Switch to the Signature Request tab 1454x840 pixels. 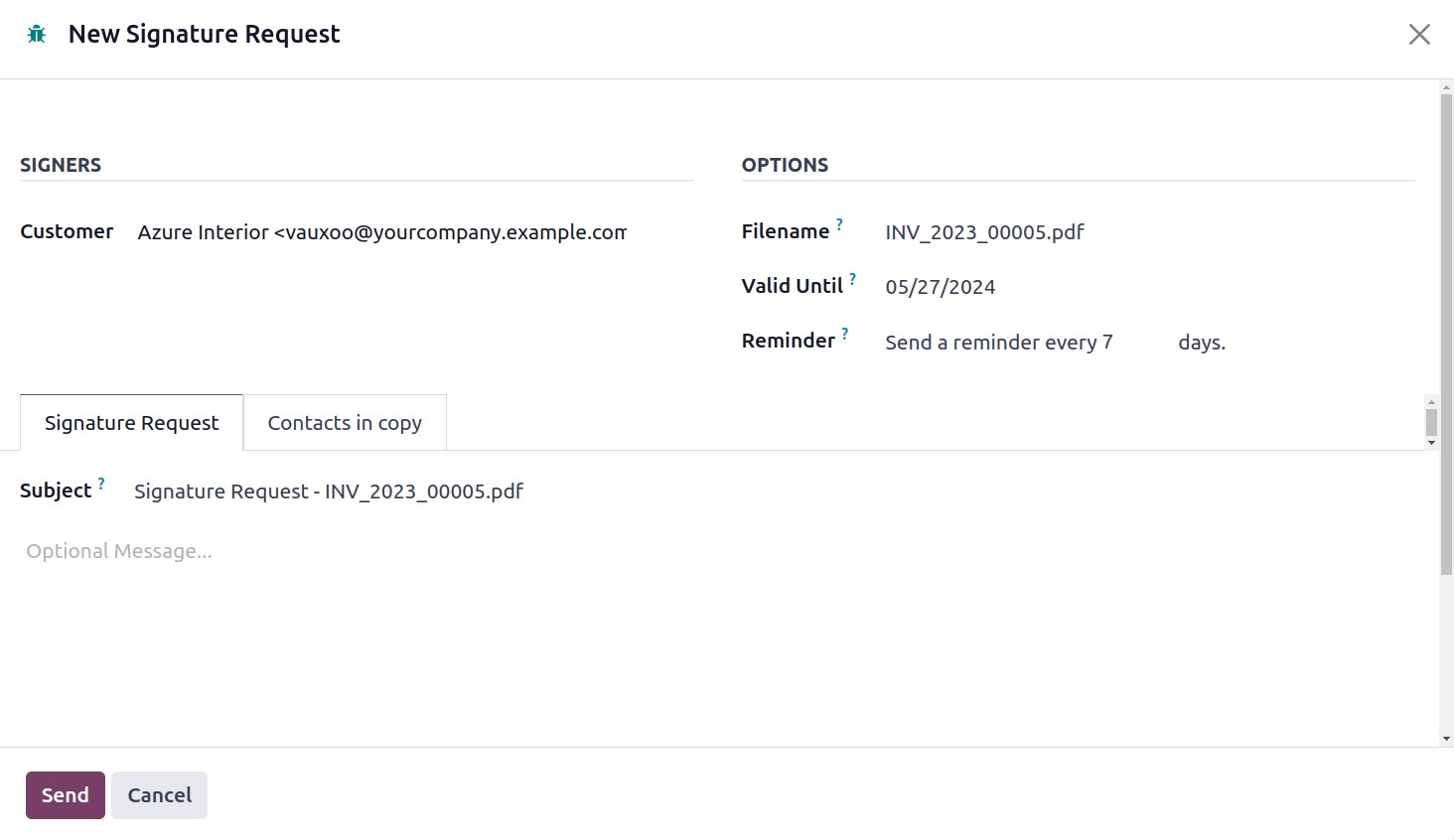point(131,423)
